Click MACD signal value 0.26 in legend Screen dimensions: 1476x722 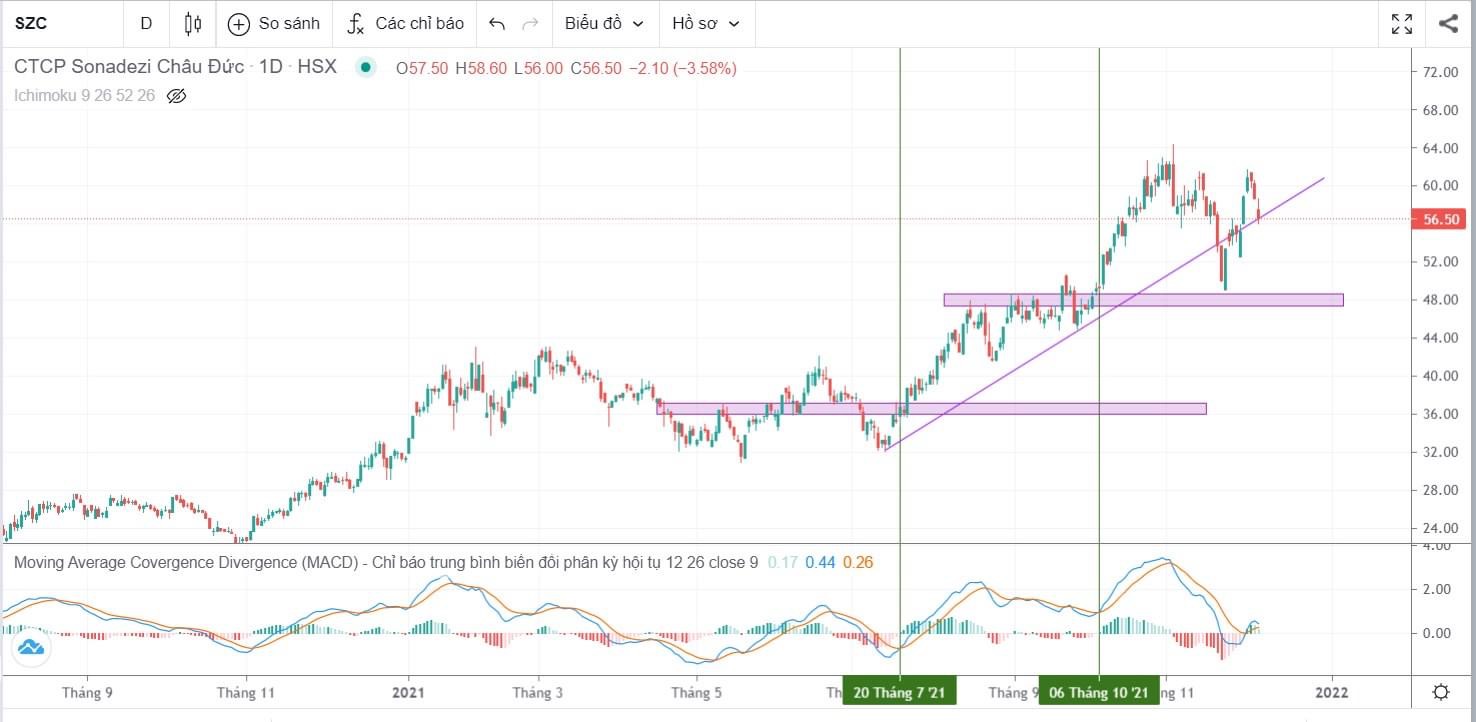[x=857, y=562]
